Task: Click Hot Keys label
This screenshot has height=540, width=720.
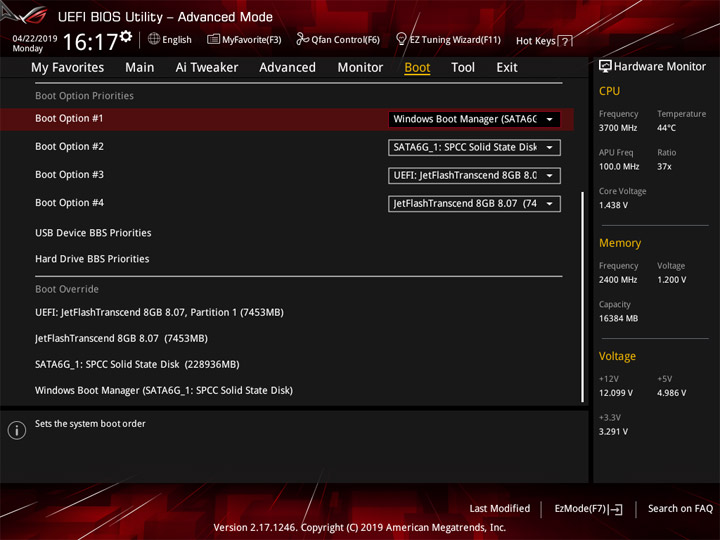Action: click(536, 41)
